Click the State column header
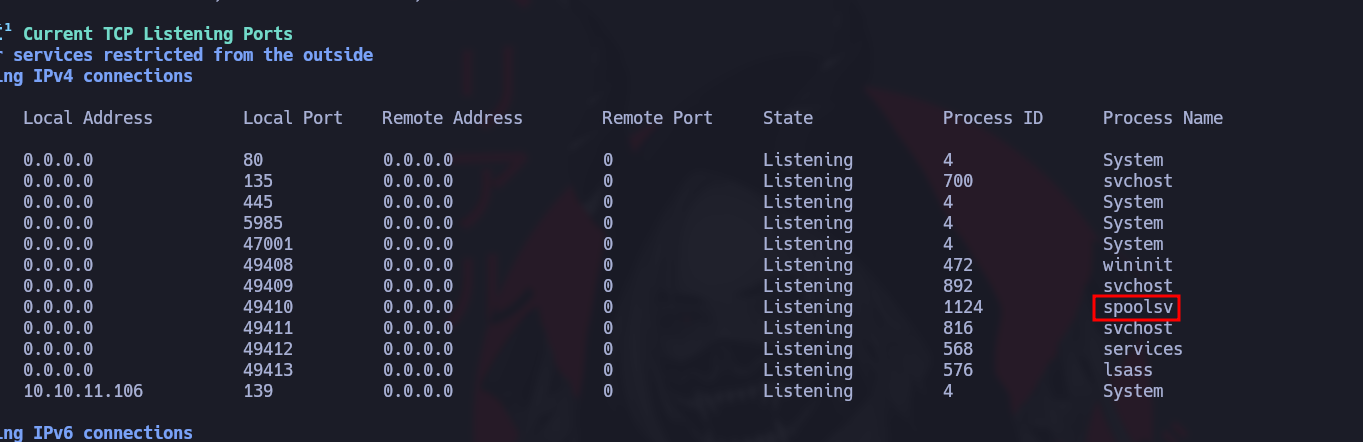This screenshot has width=1363, height=442. (x=787, y=118)
